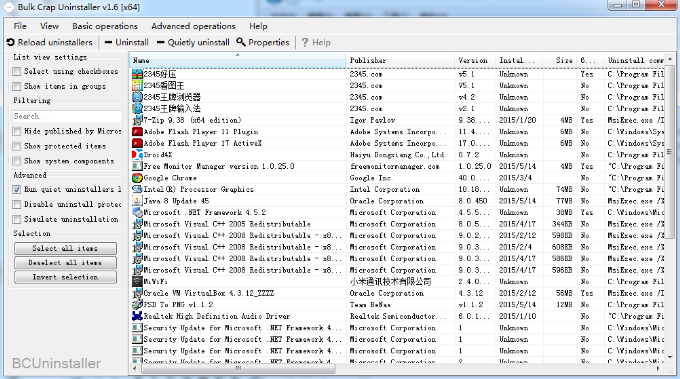The image size is (680, 379).
Task: Click the Bulk Crap Uninstaller title bar icon
Action: 9,7
